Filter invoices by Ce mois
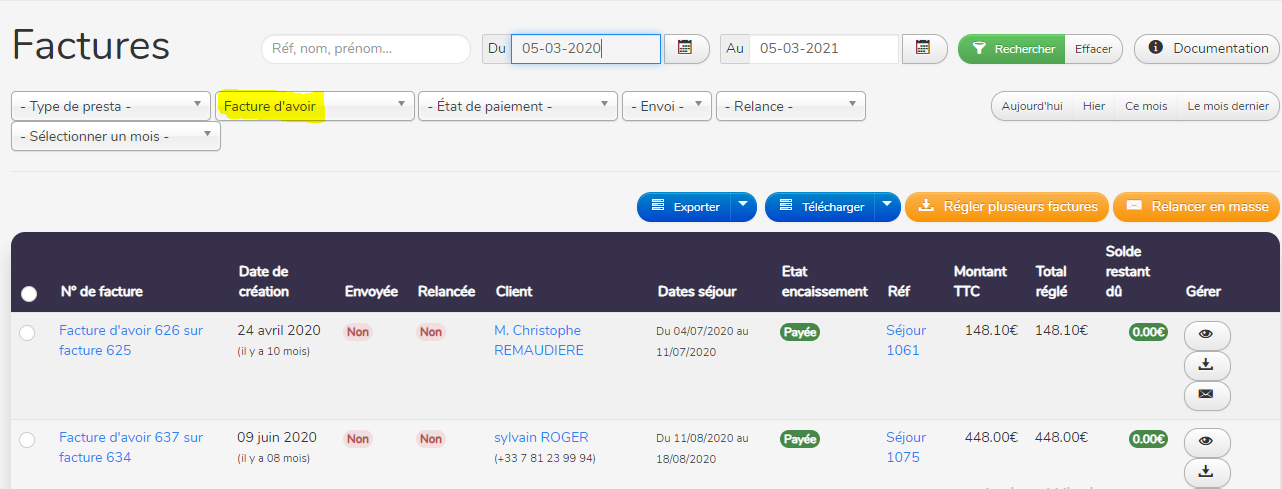1282x489 pixels. 1145,106
